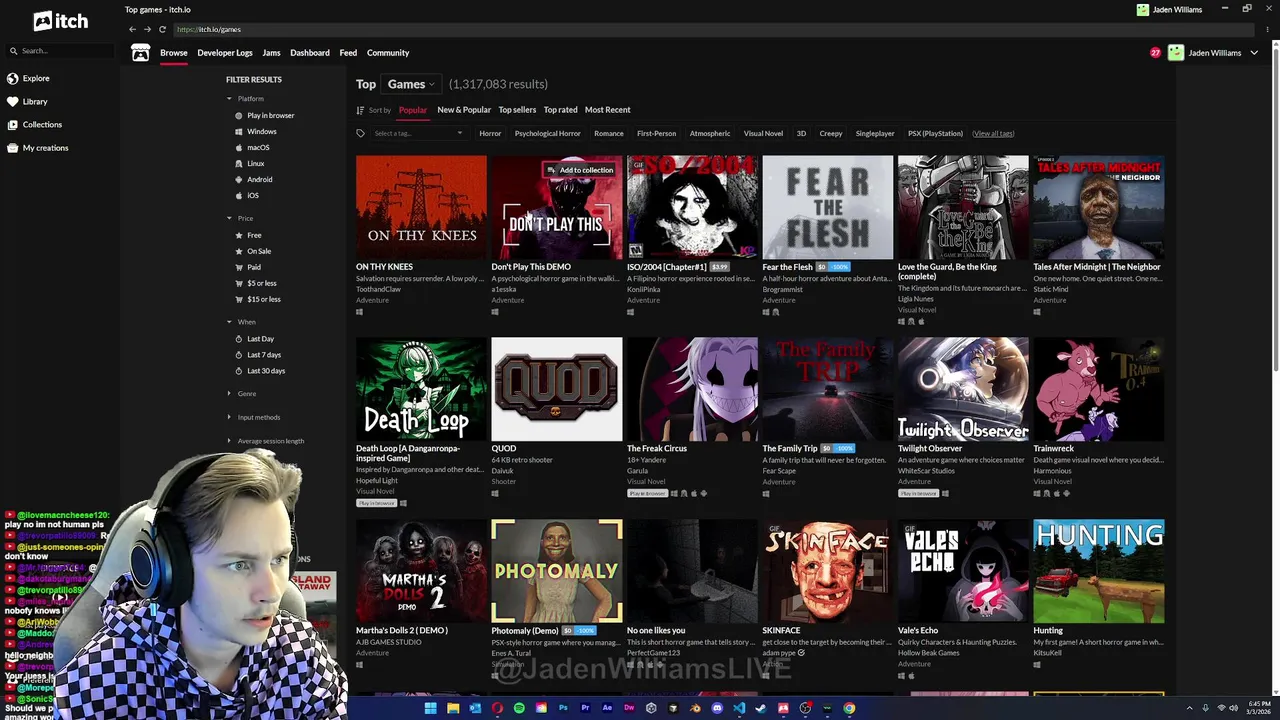Open the Select a tag dropdown
The height and width of the screenshot is (720, 1280).
pyautogui.click(x=418, y=133)
